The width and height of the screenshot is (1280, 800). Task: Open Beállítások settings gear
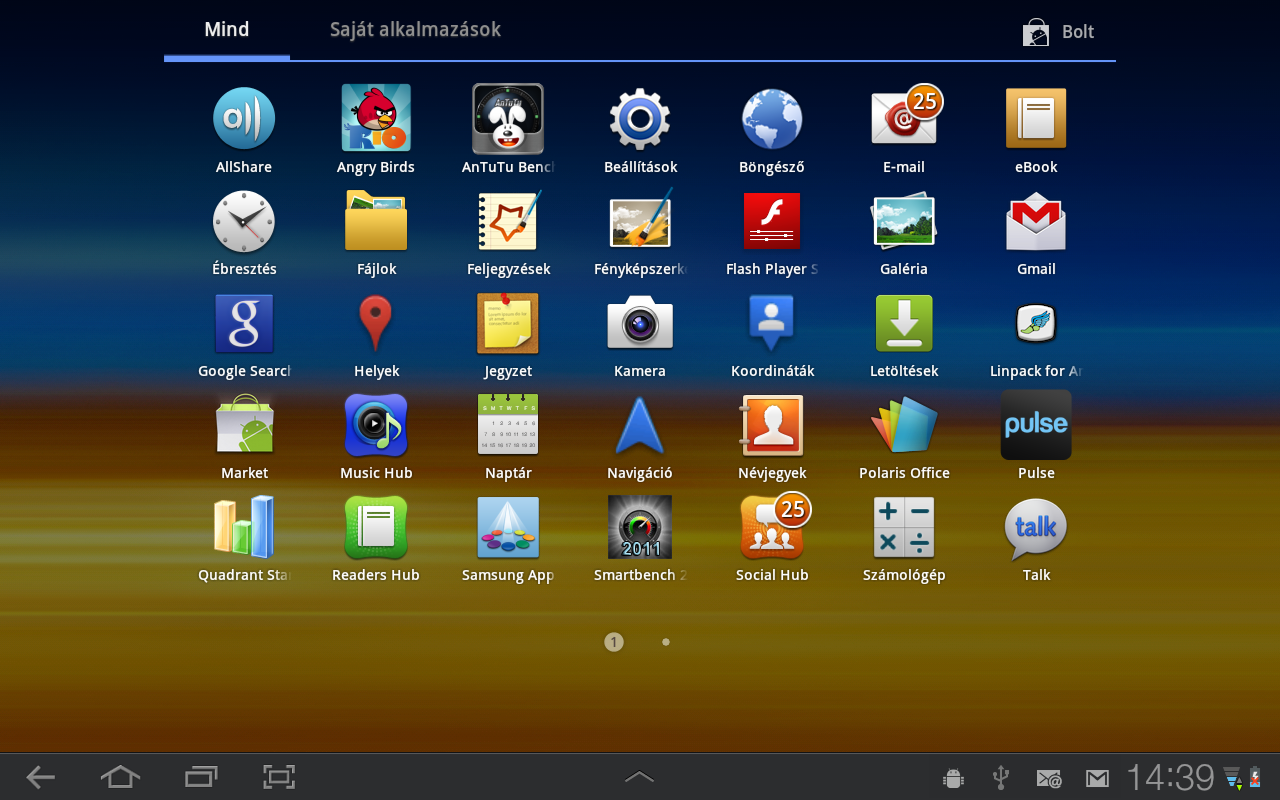point(640,119)
